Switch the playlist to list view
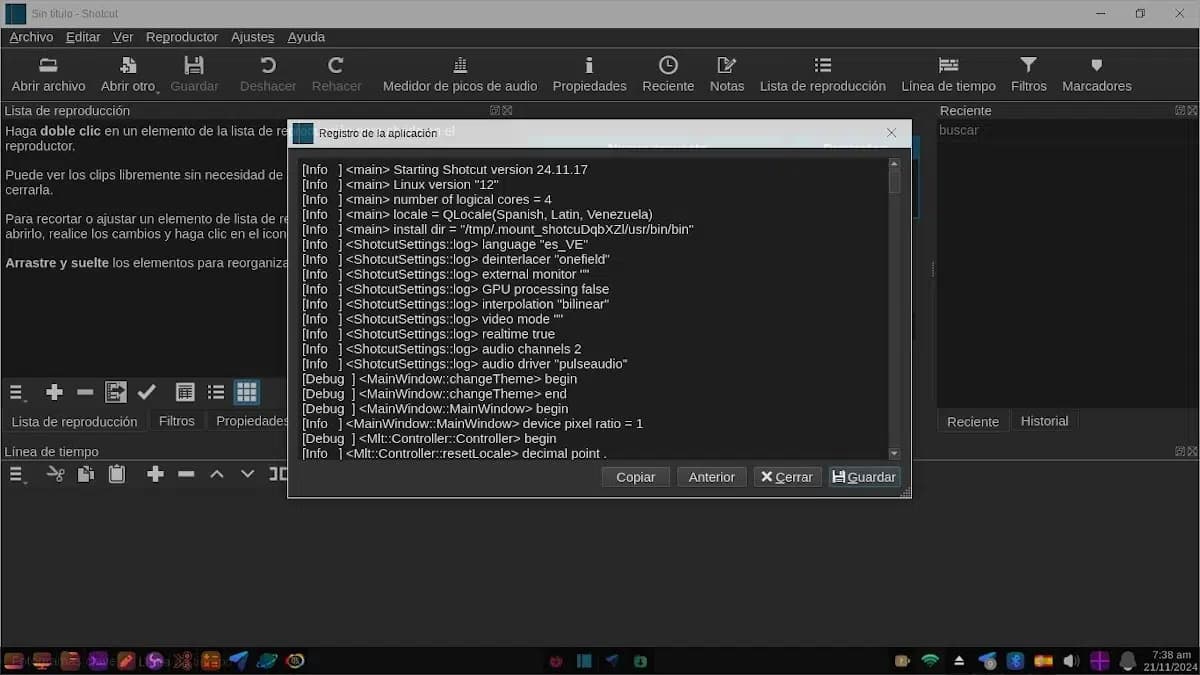This screenshot has width=1200, height=675. click(x=216, y=392)
